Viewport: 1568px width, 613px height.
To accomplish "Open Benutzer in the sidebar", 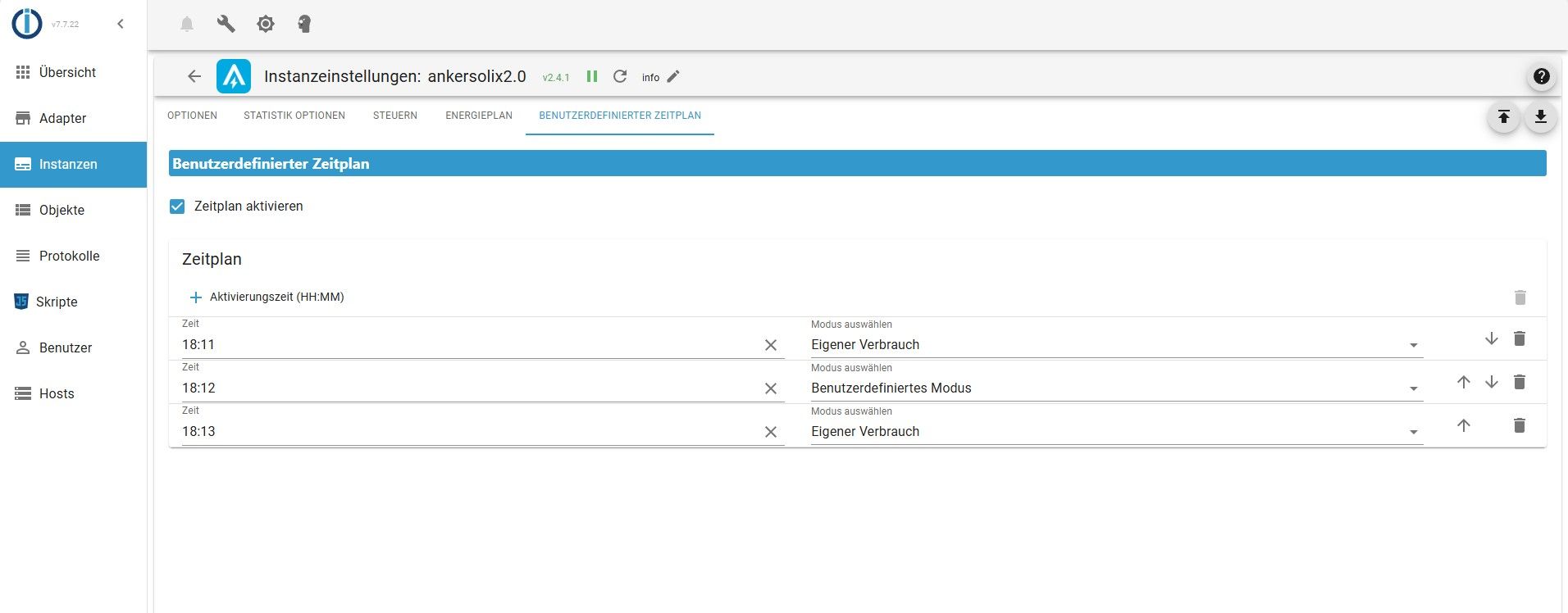I will (x=74, y=347).
